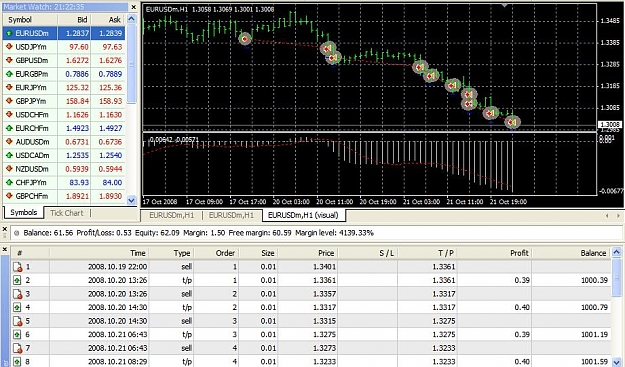Sort results by Profit column
This screenshot has height=367, width=625.
coord(495,253)
